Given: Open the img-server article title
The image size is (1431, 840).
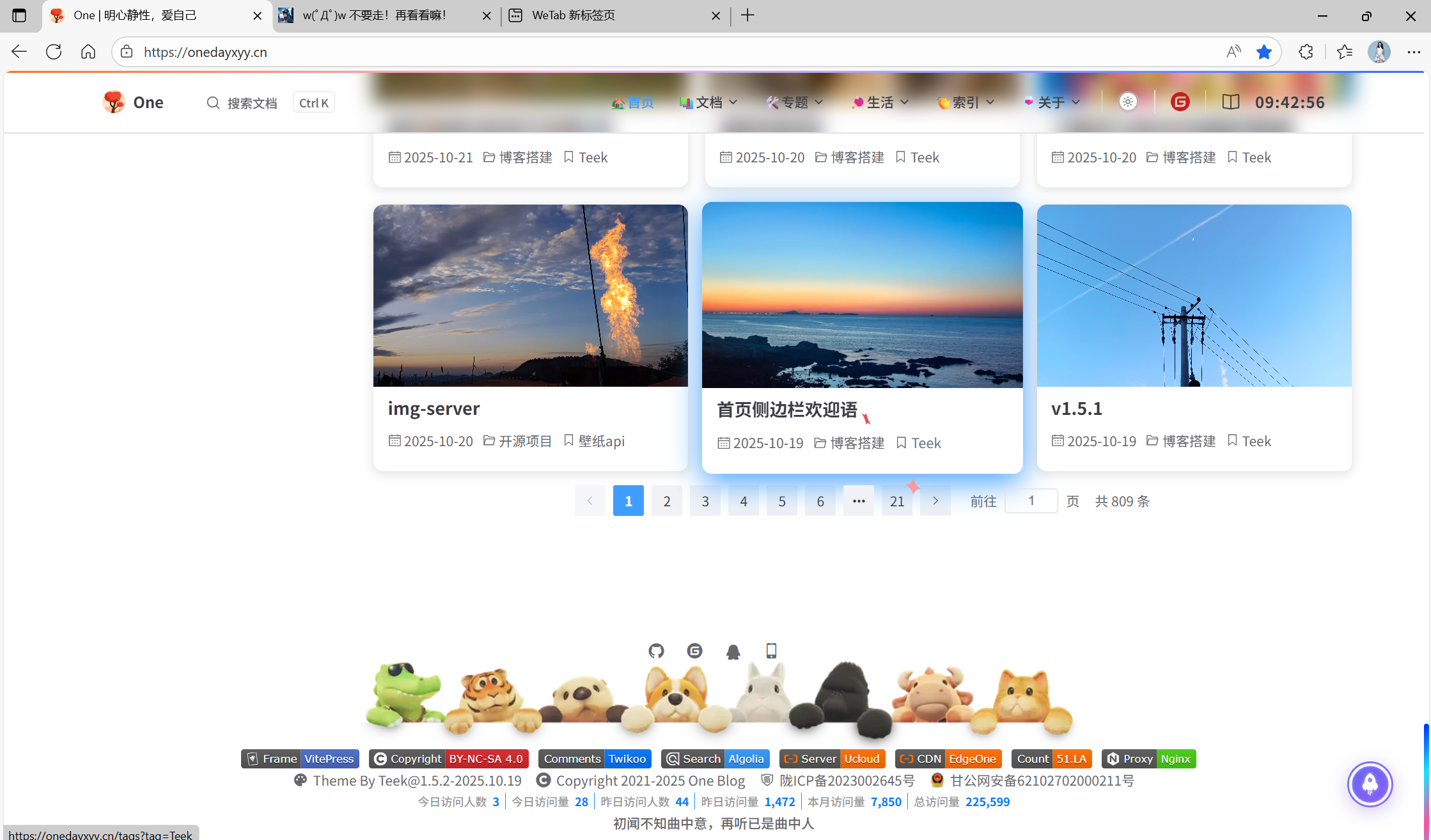Looking at the screenshot, I should (434, 408).
